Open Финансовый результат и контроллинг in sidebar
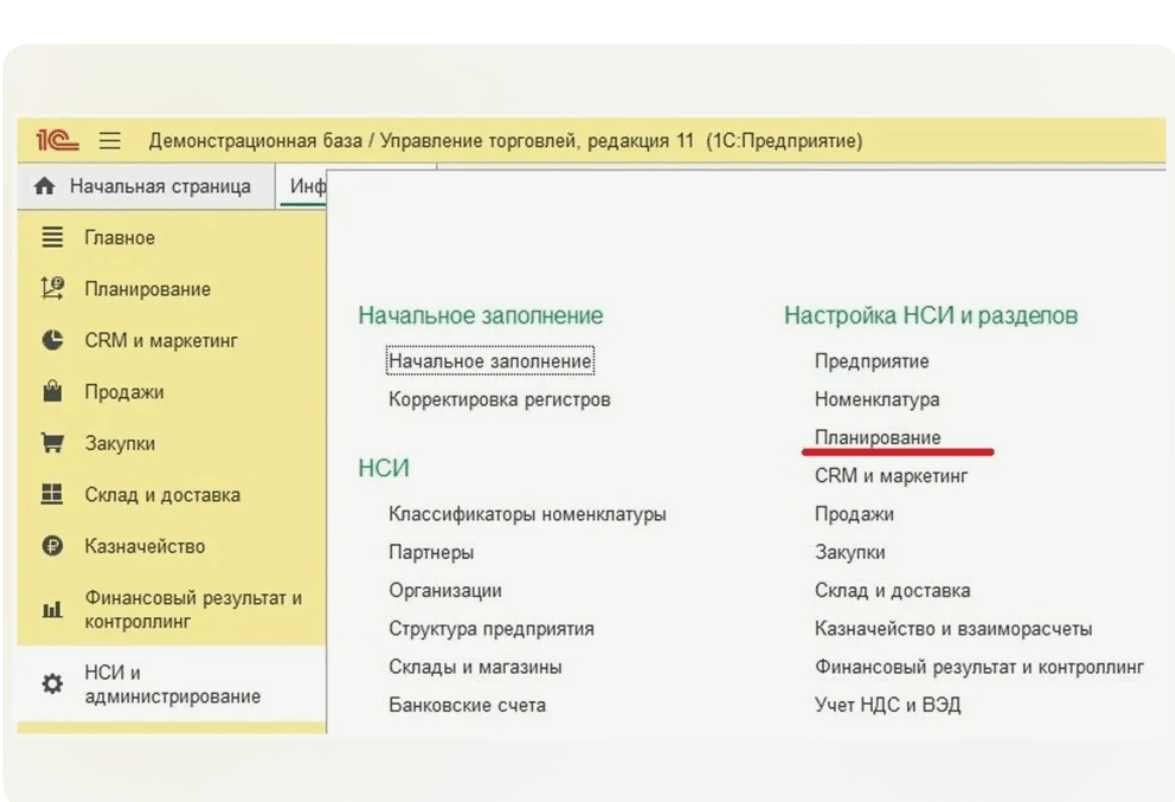The width and height of the screenshot is (1175, 802). [172, 609]
